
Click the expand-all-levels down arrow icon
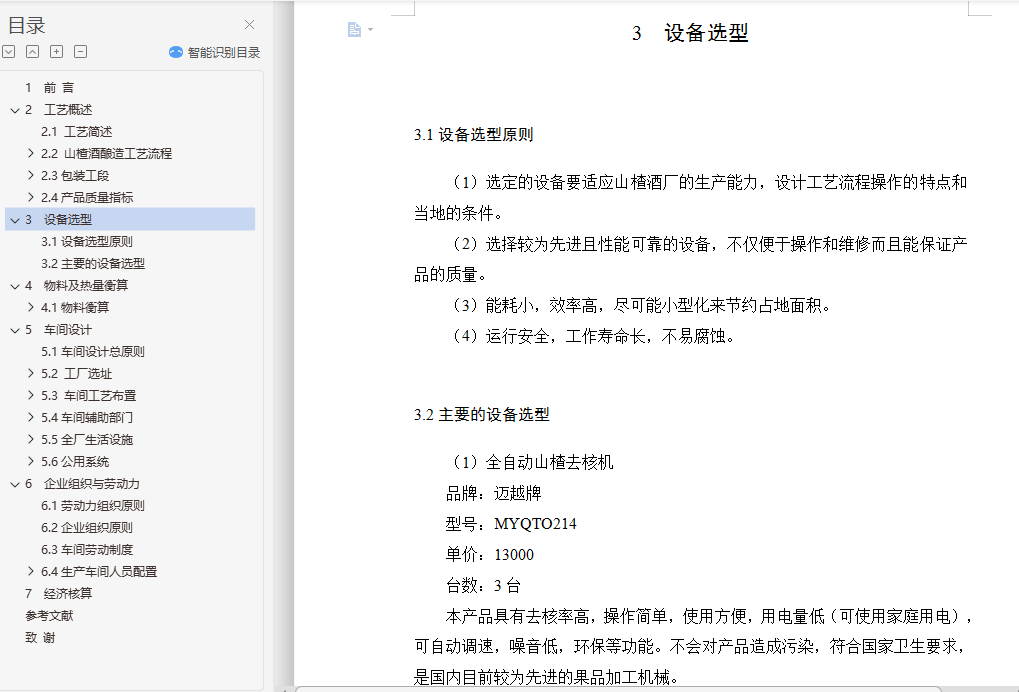pyautogui.click(x=8, y=52)
